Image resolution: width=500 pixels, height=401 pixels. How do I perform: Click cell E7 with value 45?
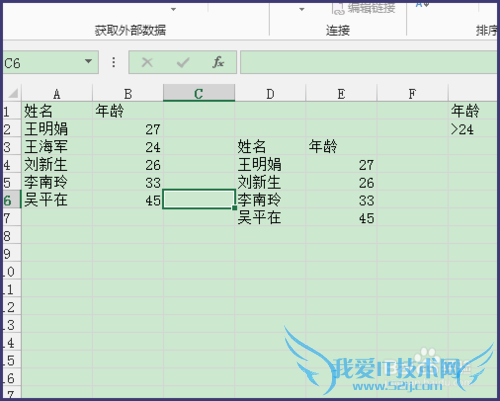[x=341, y=218]
